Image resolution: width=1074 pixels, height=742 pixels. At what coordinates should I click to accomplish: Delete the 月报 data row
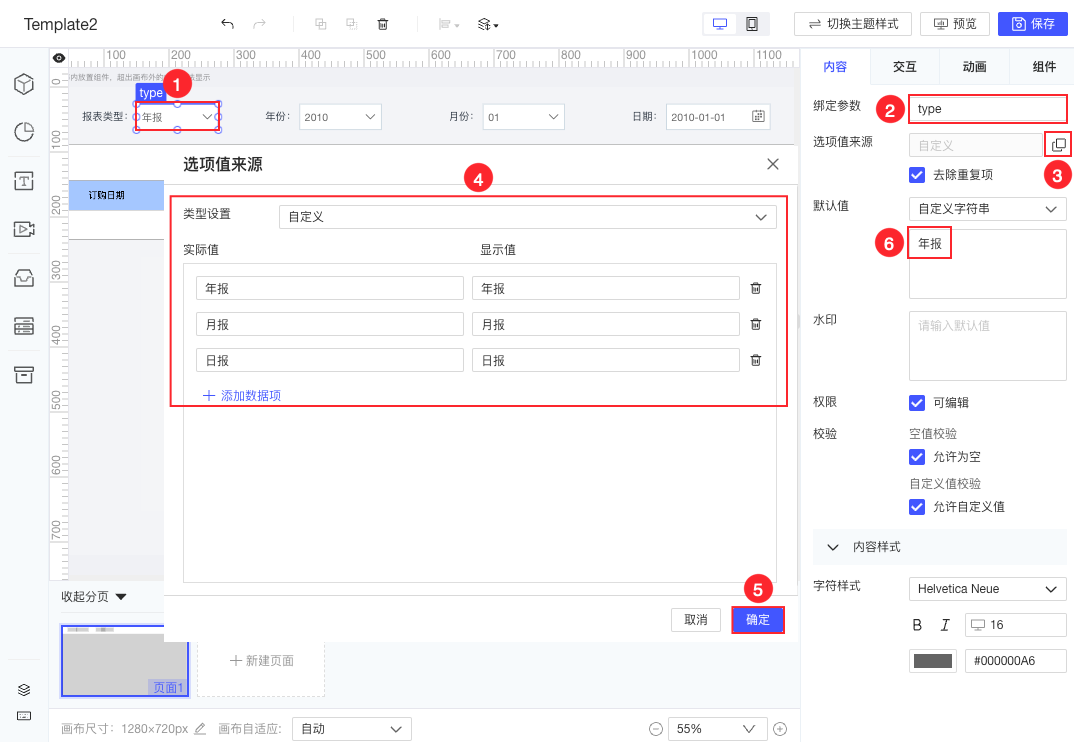click(755, 324)
